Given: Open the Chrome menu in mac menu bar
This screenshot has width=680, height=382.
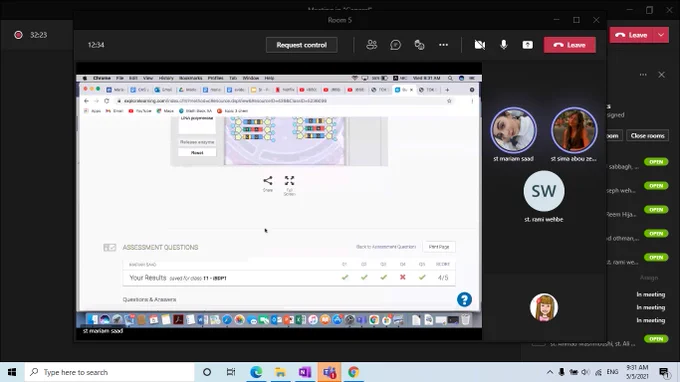Looking at the screenshot, I should [102, 78].
